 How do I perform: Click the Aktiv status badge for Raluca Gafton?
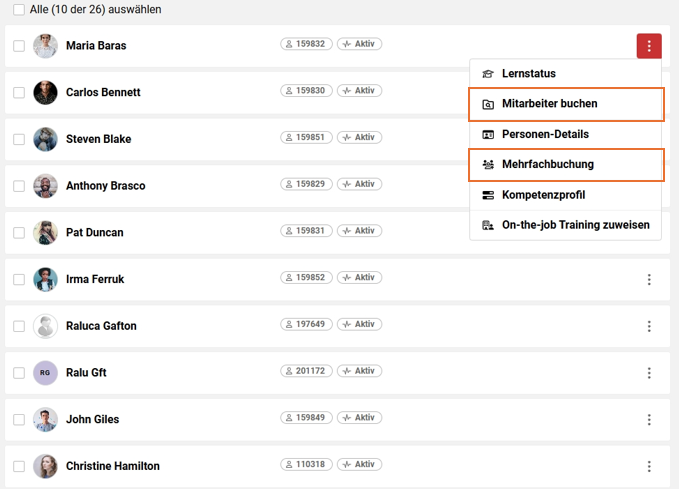[359, 324]
